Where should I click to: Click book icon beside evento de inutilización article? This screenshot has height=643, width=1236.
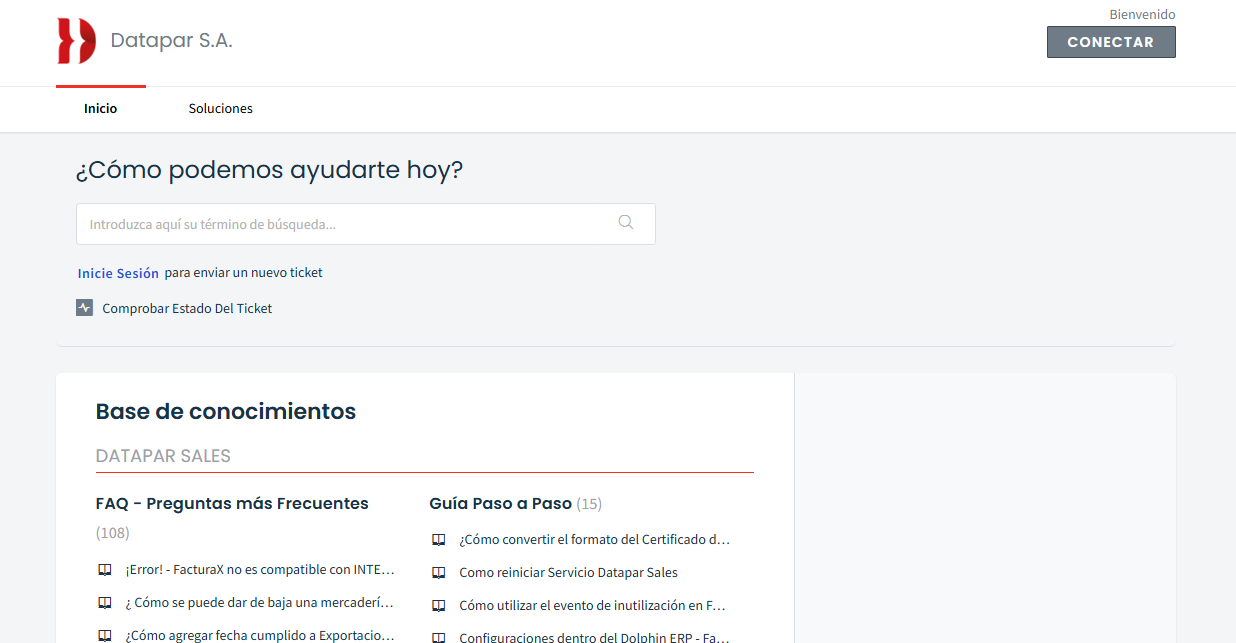point(438,606)
